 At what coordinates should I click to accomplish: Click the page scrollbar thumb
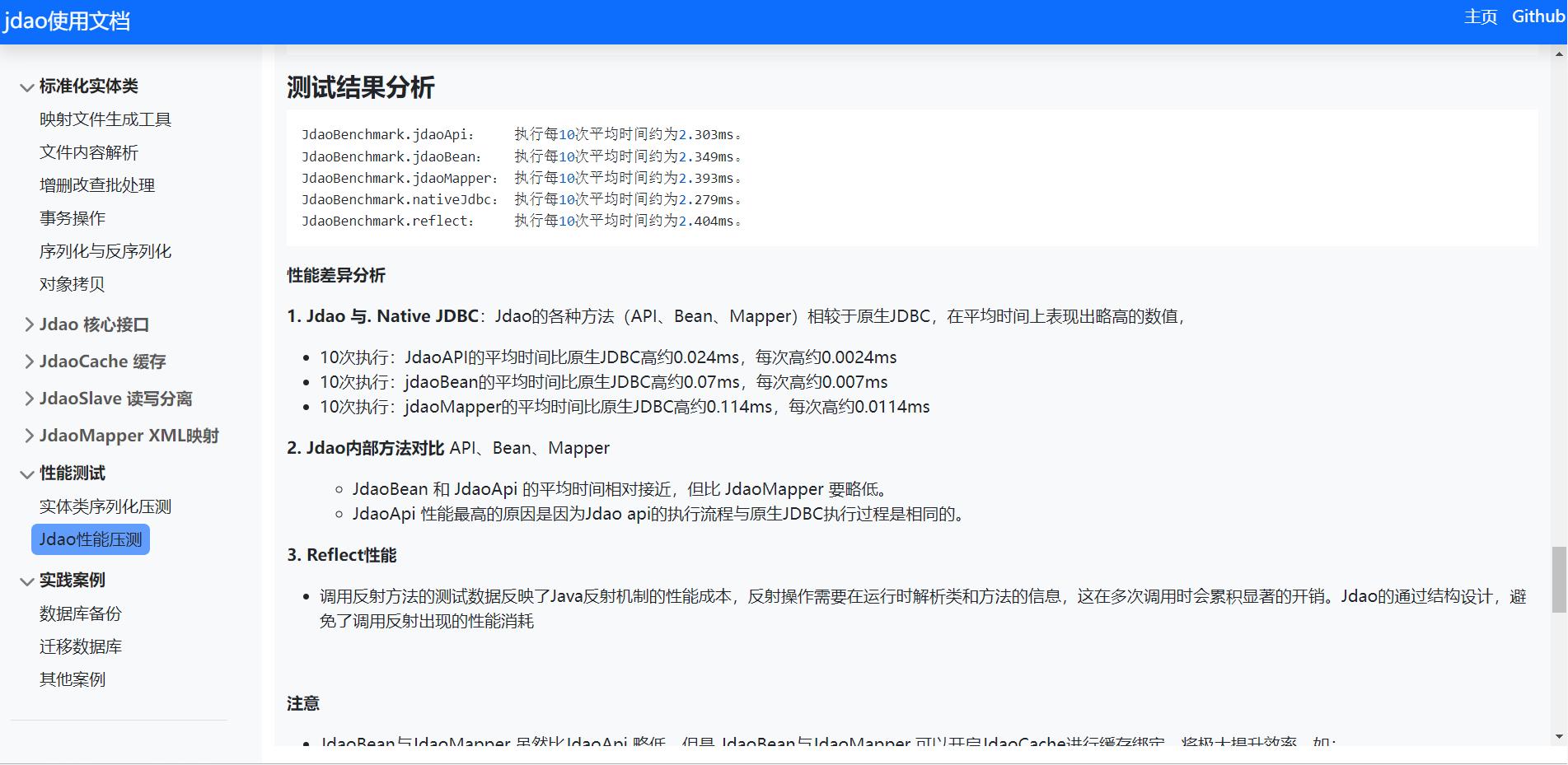point(1559,579)
